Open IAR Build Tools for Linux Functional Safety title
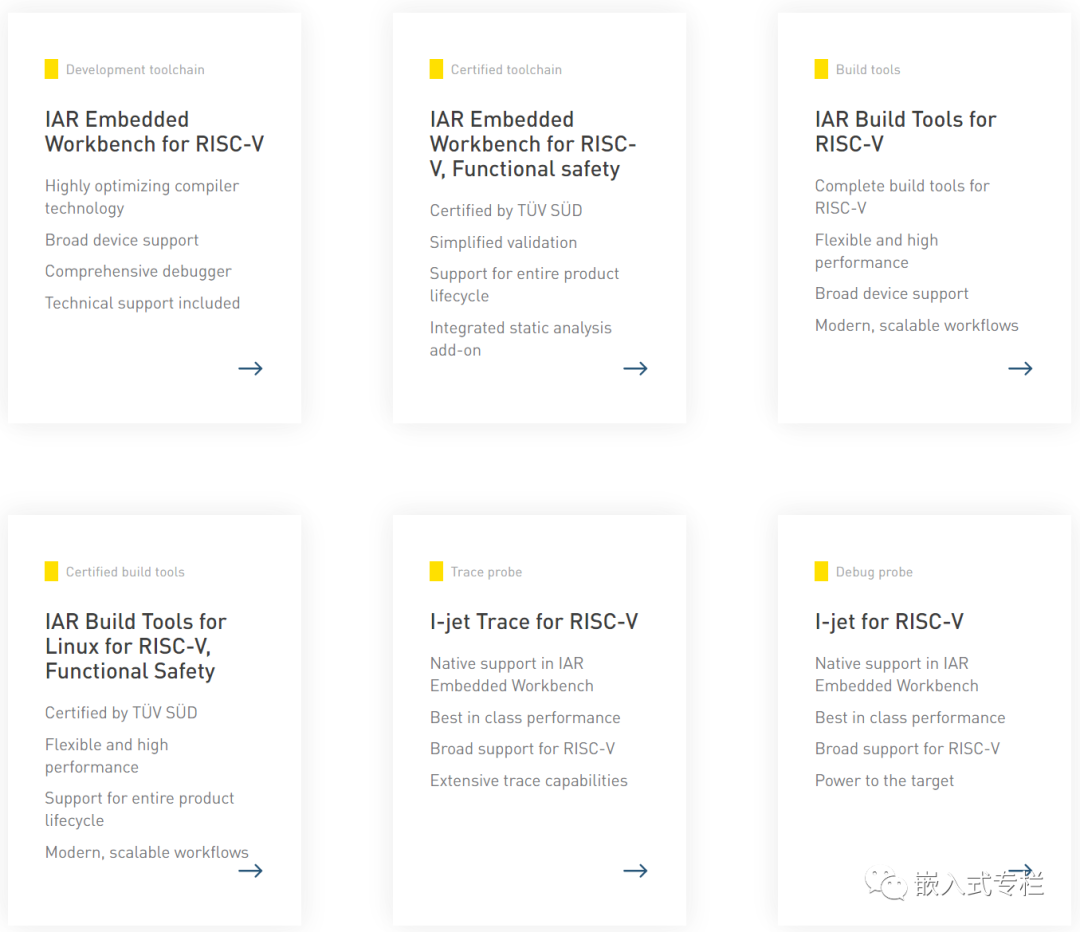The image size is (1080, 932). pyautogui.click(x=136, y=646)
